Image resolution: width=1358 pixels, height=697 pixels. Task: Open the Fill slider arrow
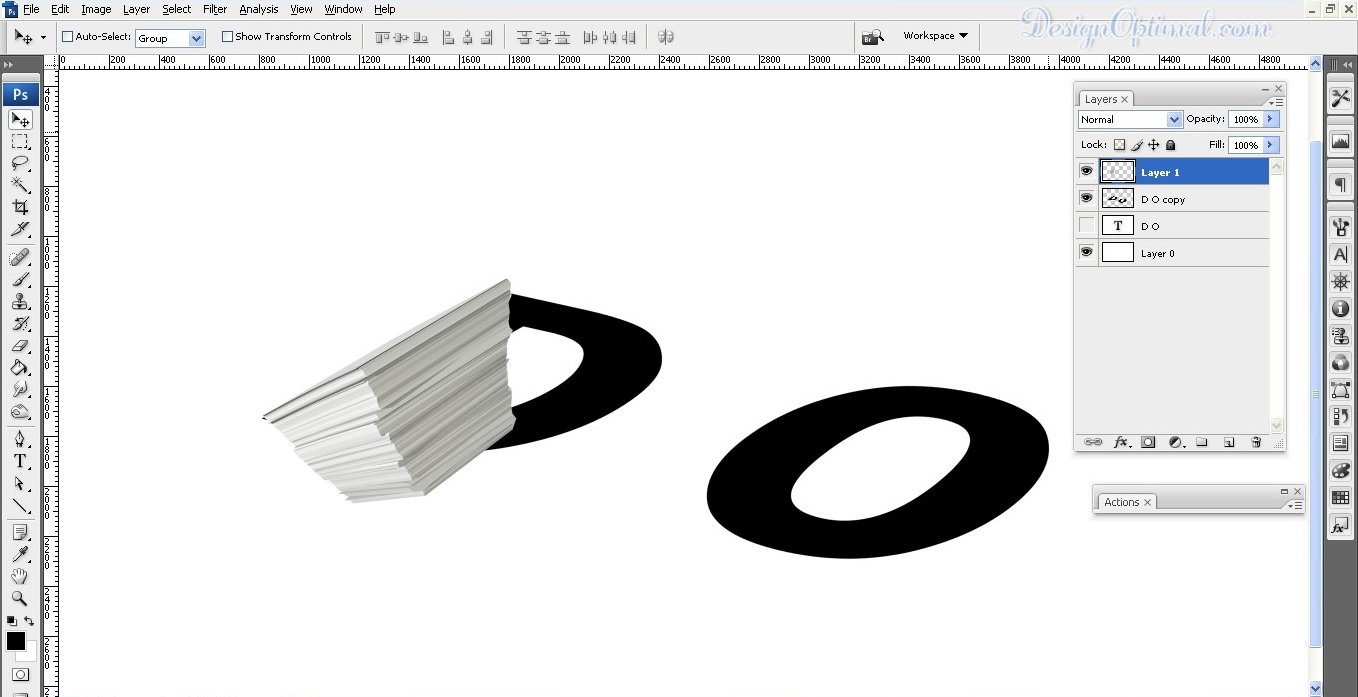click(1271, 145)
